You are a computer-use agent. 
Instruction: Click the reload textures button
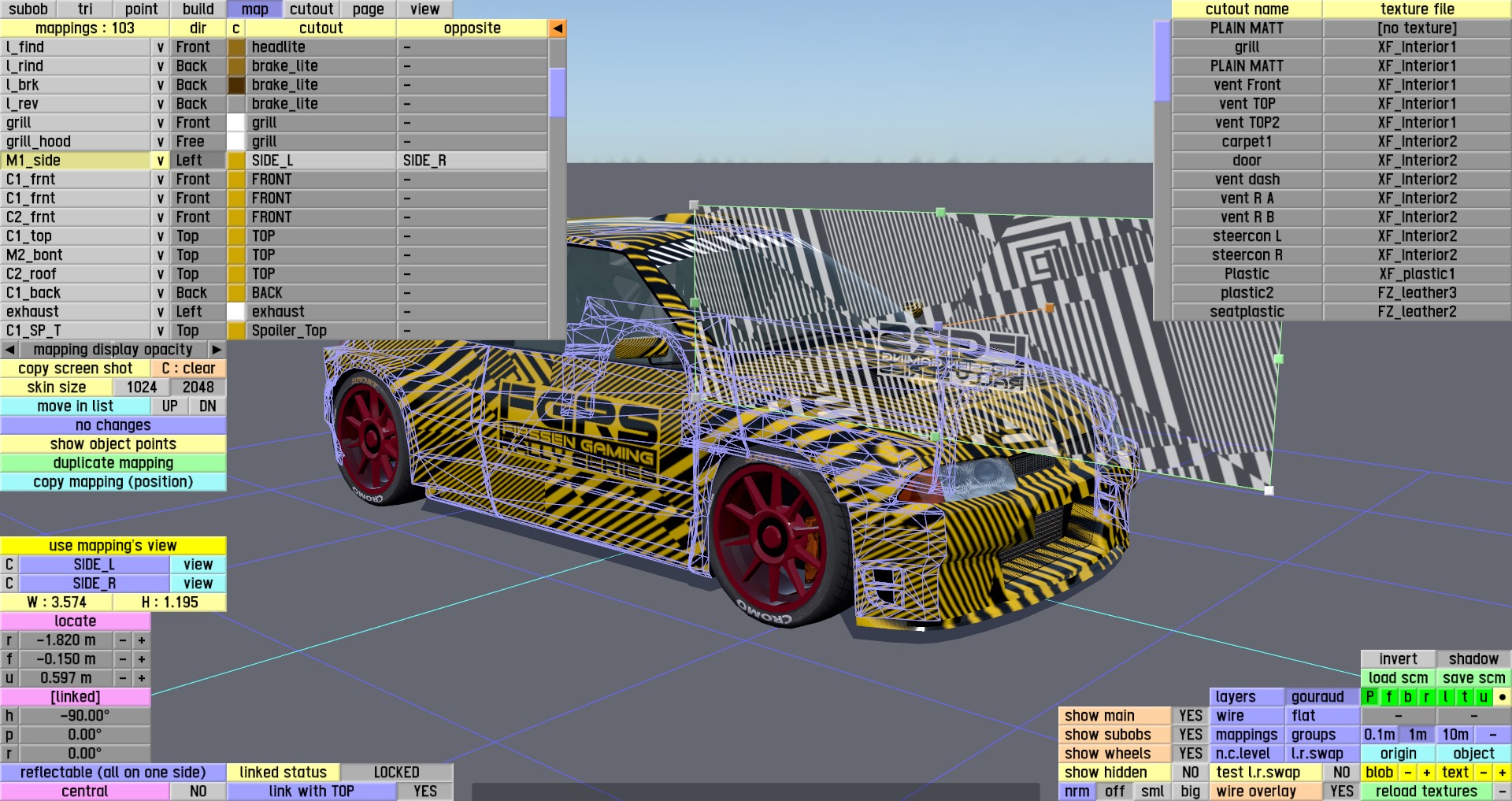click(1427, 792)
